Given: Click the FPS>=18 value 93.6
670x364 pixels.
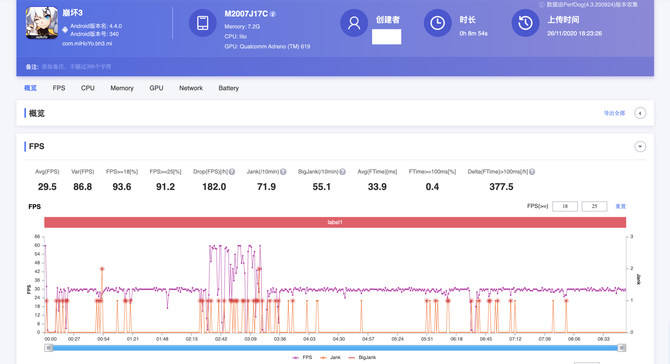Looking at the screenshot, I should pyautogui.click(x=122, y=187).
